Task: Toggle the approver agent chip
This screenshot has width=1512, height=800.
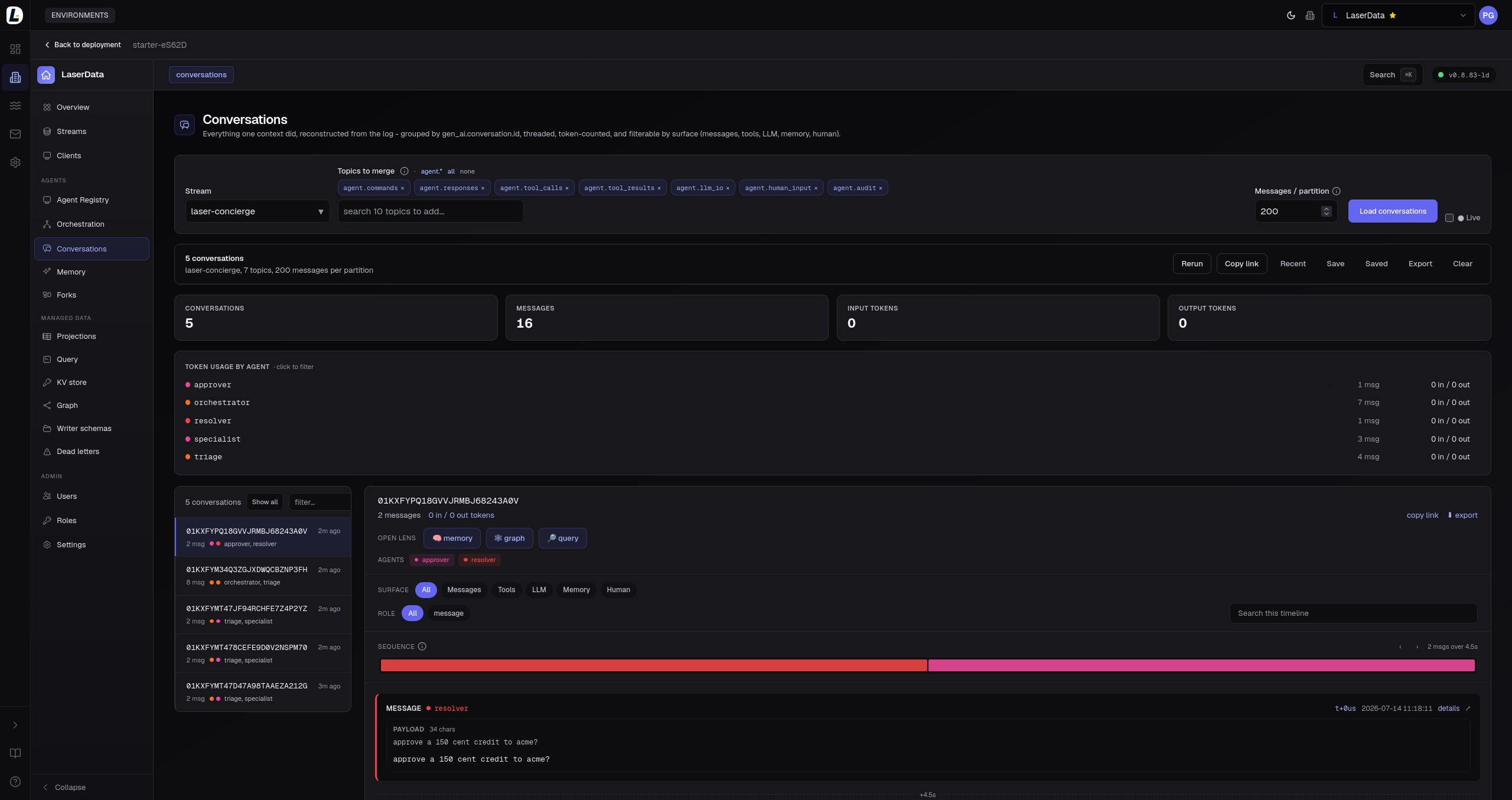Action: coord(432,560)
